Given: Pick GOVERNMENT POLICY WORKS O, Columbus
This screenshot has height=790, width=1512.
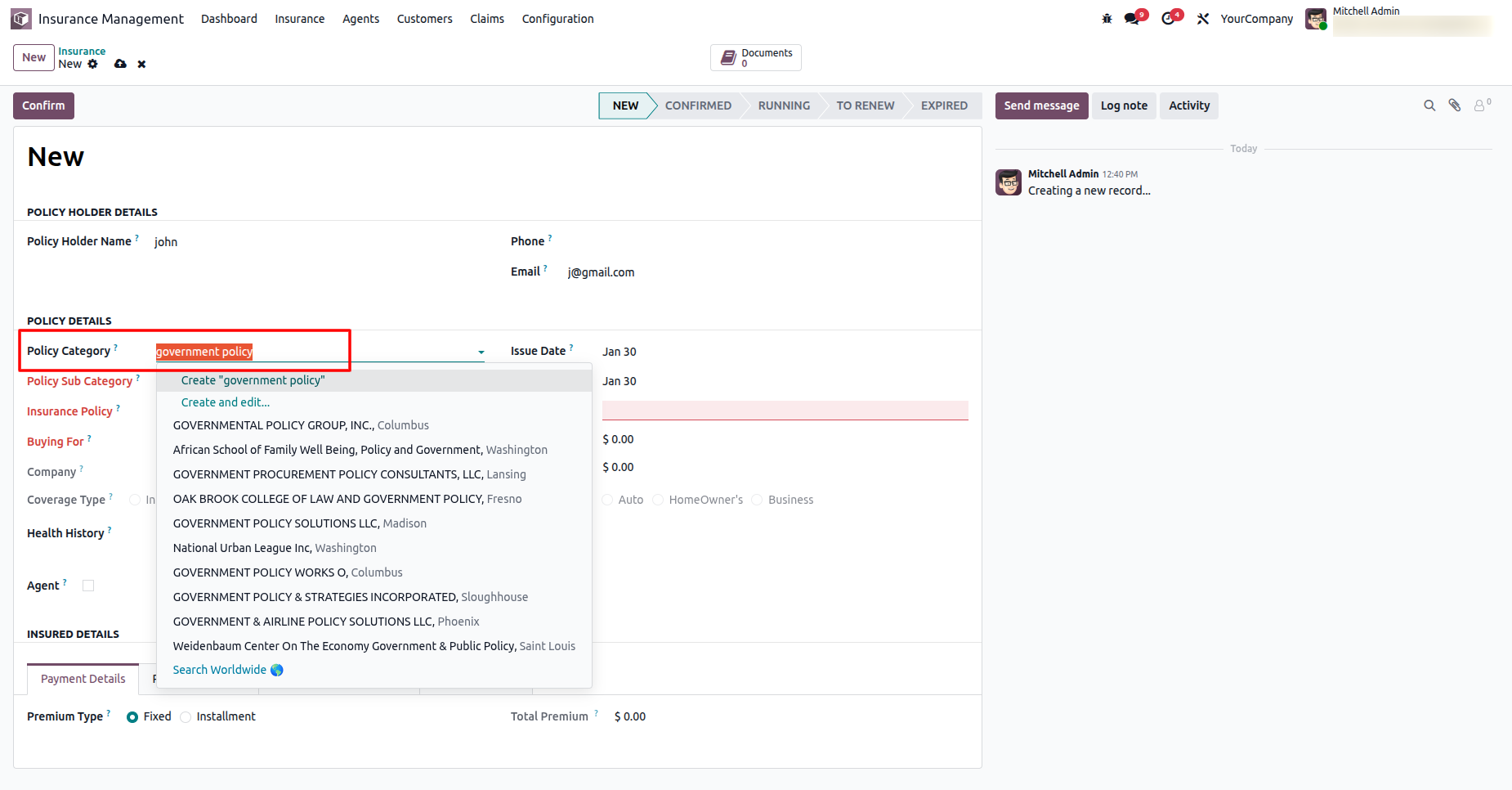Looking at the screenshot, I should [x=374, y=572].
